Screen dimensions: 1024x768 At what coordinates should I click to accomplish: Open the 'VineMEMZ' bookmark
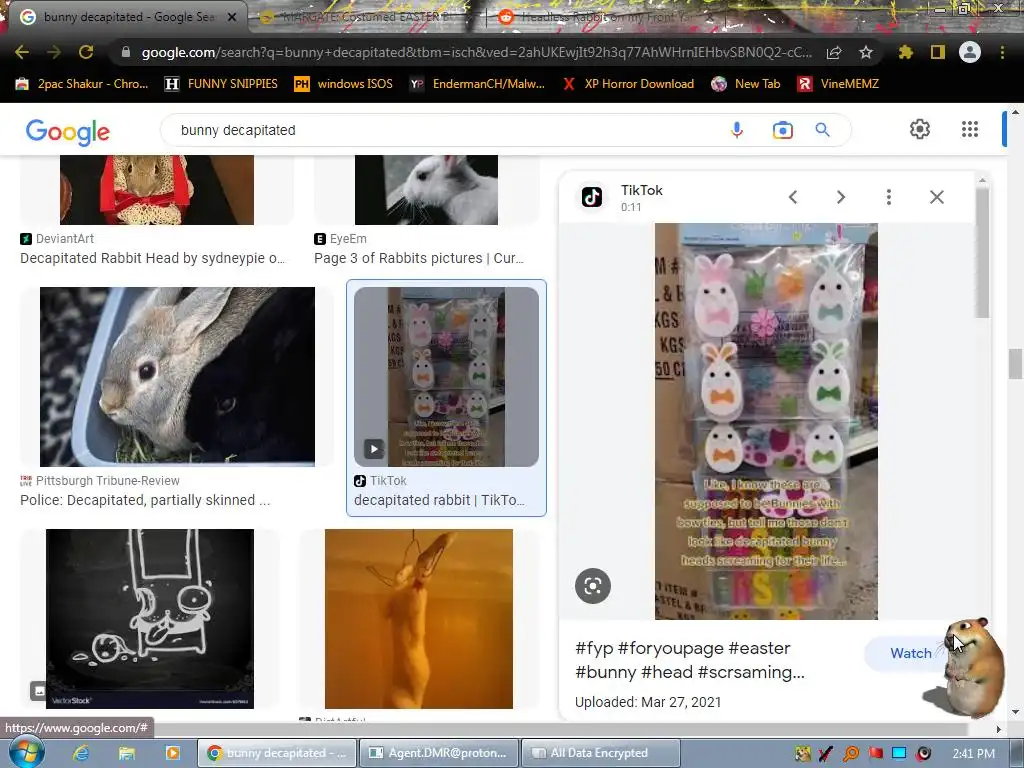point(839,84)
